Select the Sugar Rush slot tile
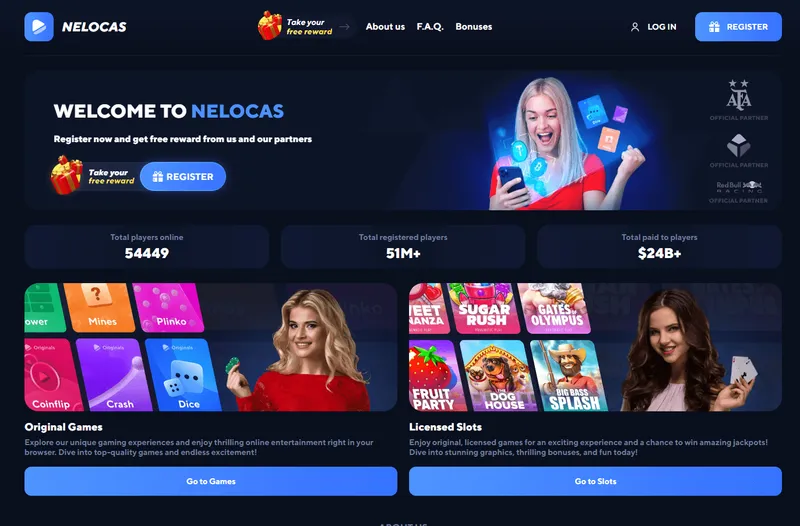800x526 pixels. click(x=484, y=308)
